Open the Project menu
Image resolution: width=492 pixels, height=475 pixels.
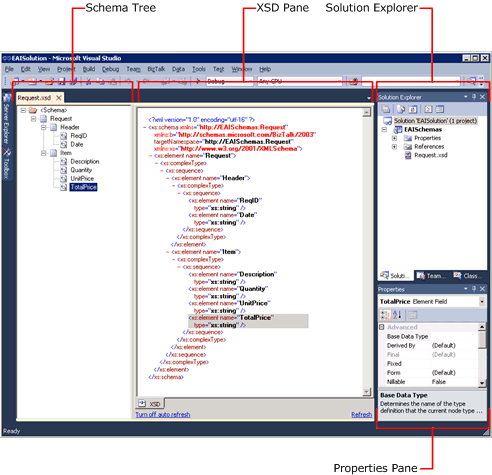point(66,69)
